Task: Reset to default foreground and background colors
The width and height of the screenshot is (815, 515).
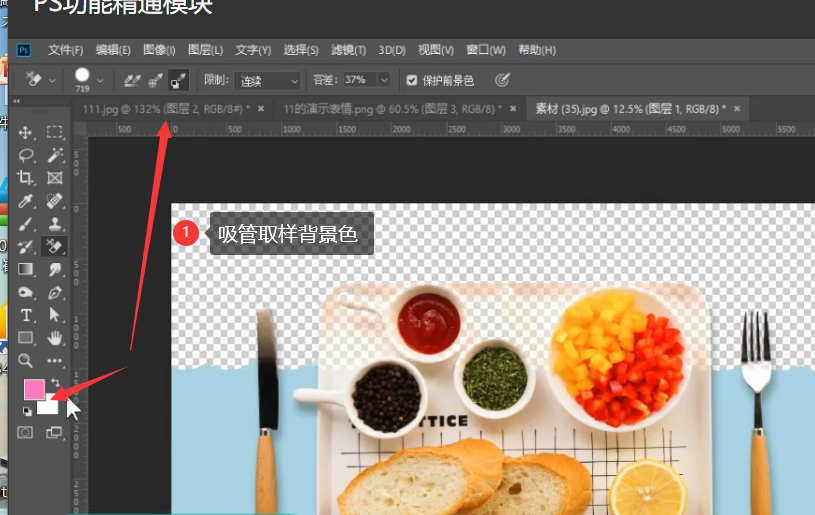Action: [27, 412]
